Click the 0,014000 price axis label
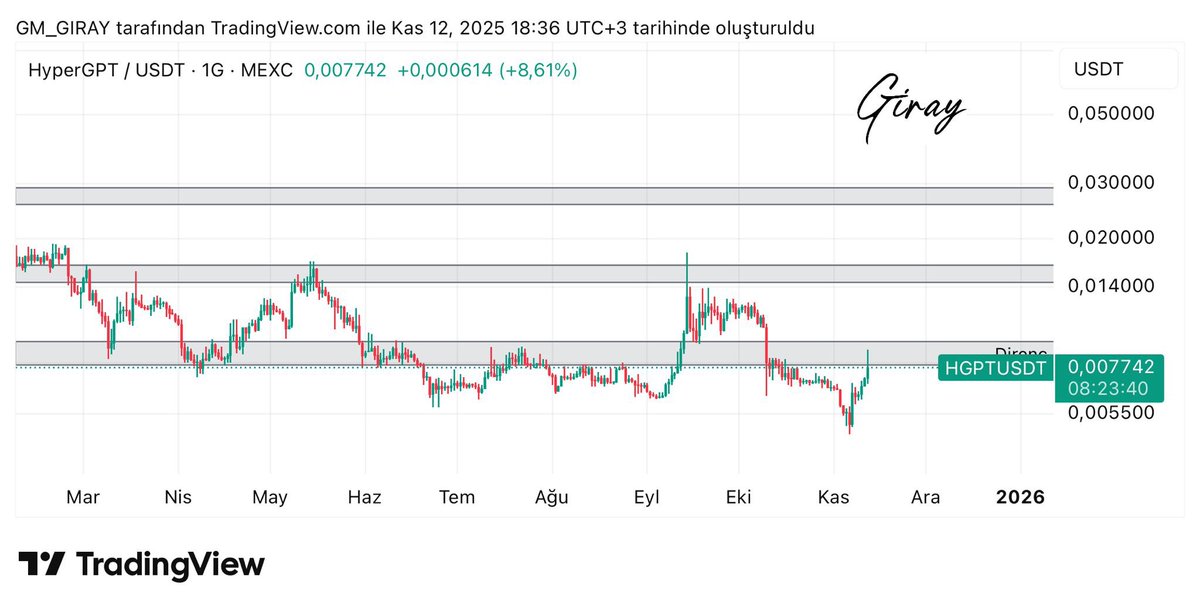 1112,285
